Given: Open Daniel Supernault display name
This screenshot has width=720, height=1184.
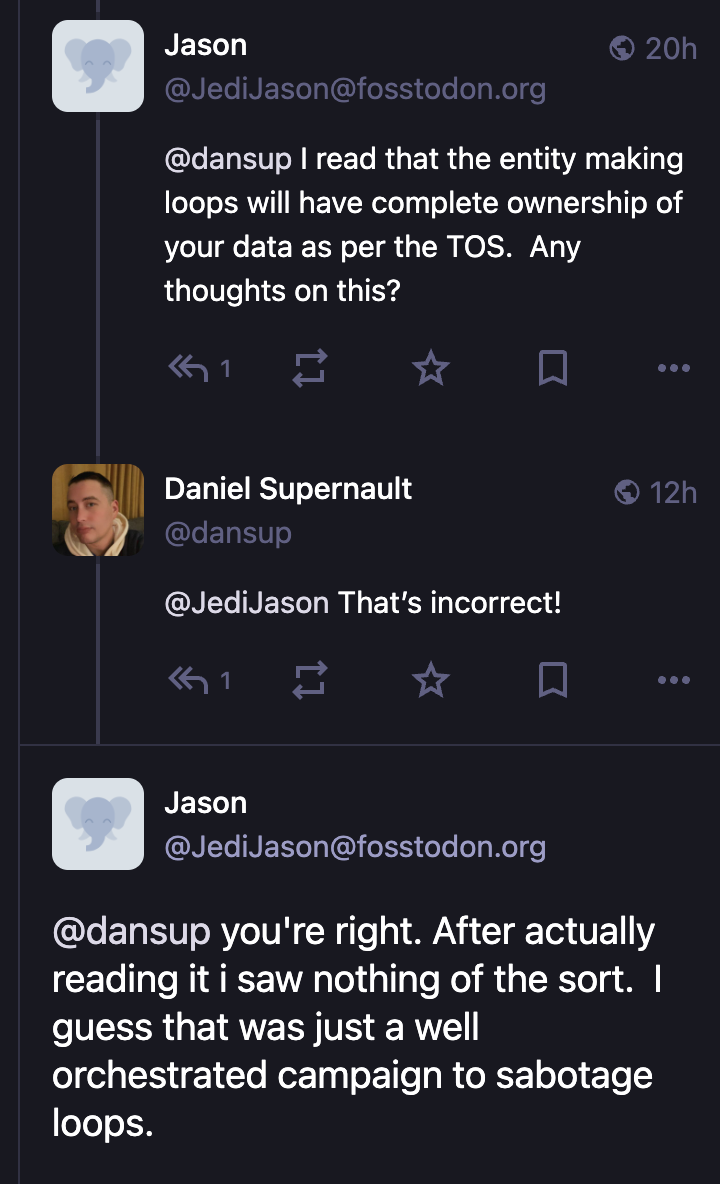Looking at the screenshot, I should [x=288, y=488].
